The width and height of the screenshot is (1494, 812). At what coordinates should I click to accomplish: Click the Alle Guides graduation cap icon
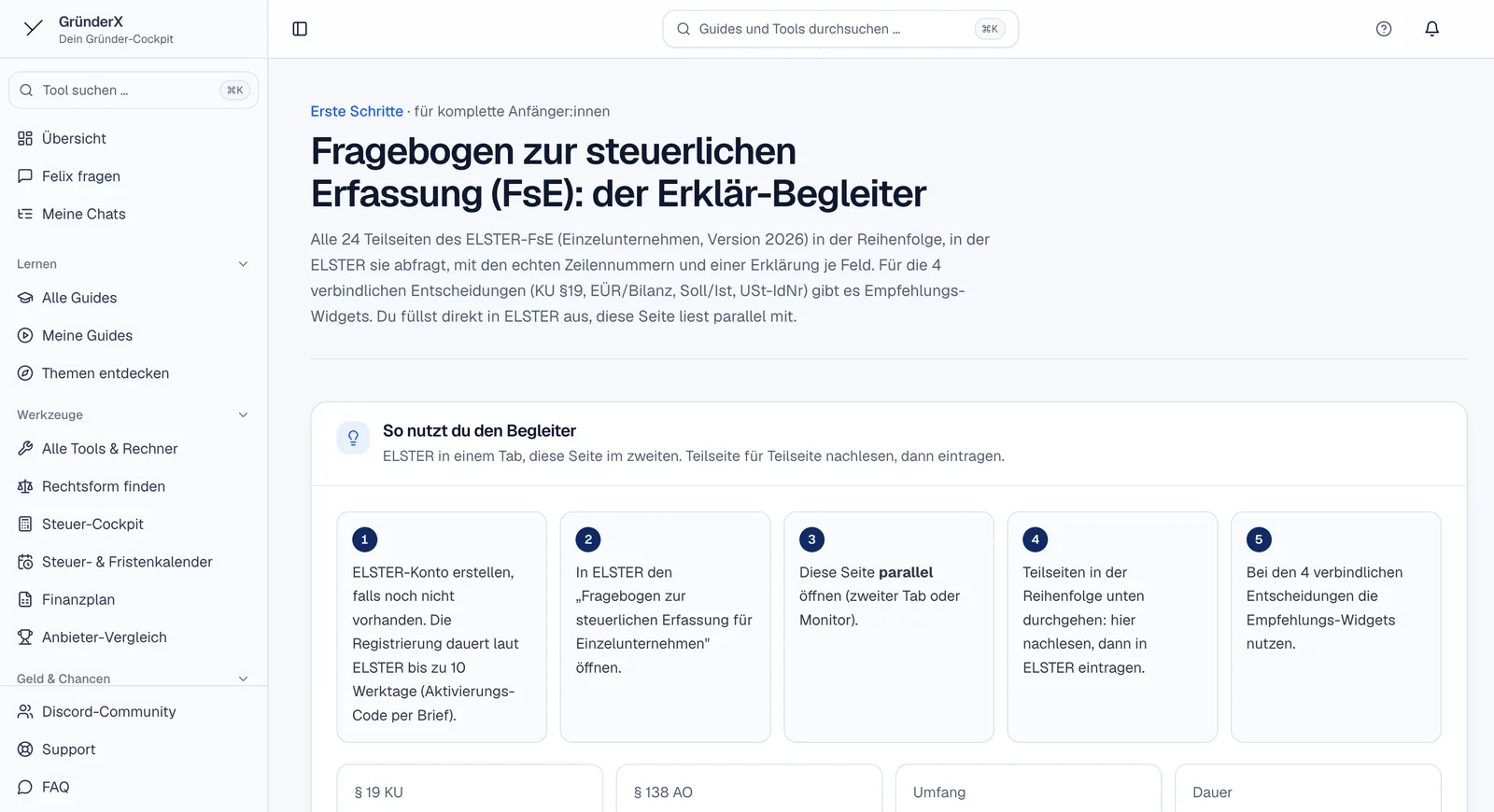25,298
